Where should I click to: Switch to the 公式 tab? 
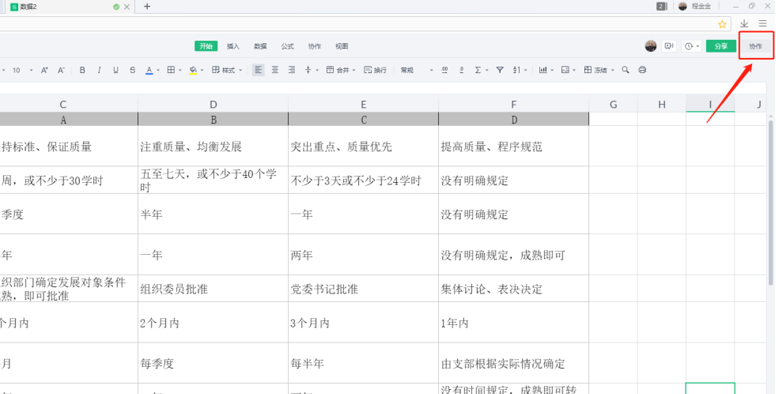(x=288, y=46)
